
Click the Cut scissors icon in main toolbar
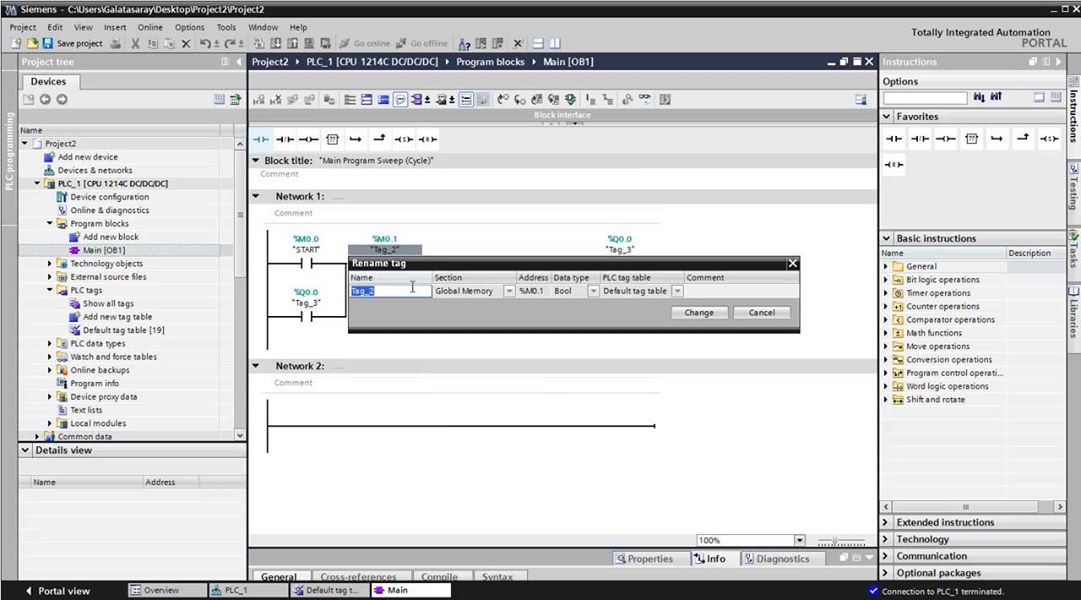pyautogui.click(x=135, y=43)
